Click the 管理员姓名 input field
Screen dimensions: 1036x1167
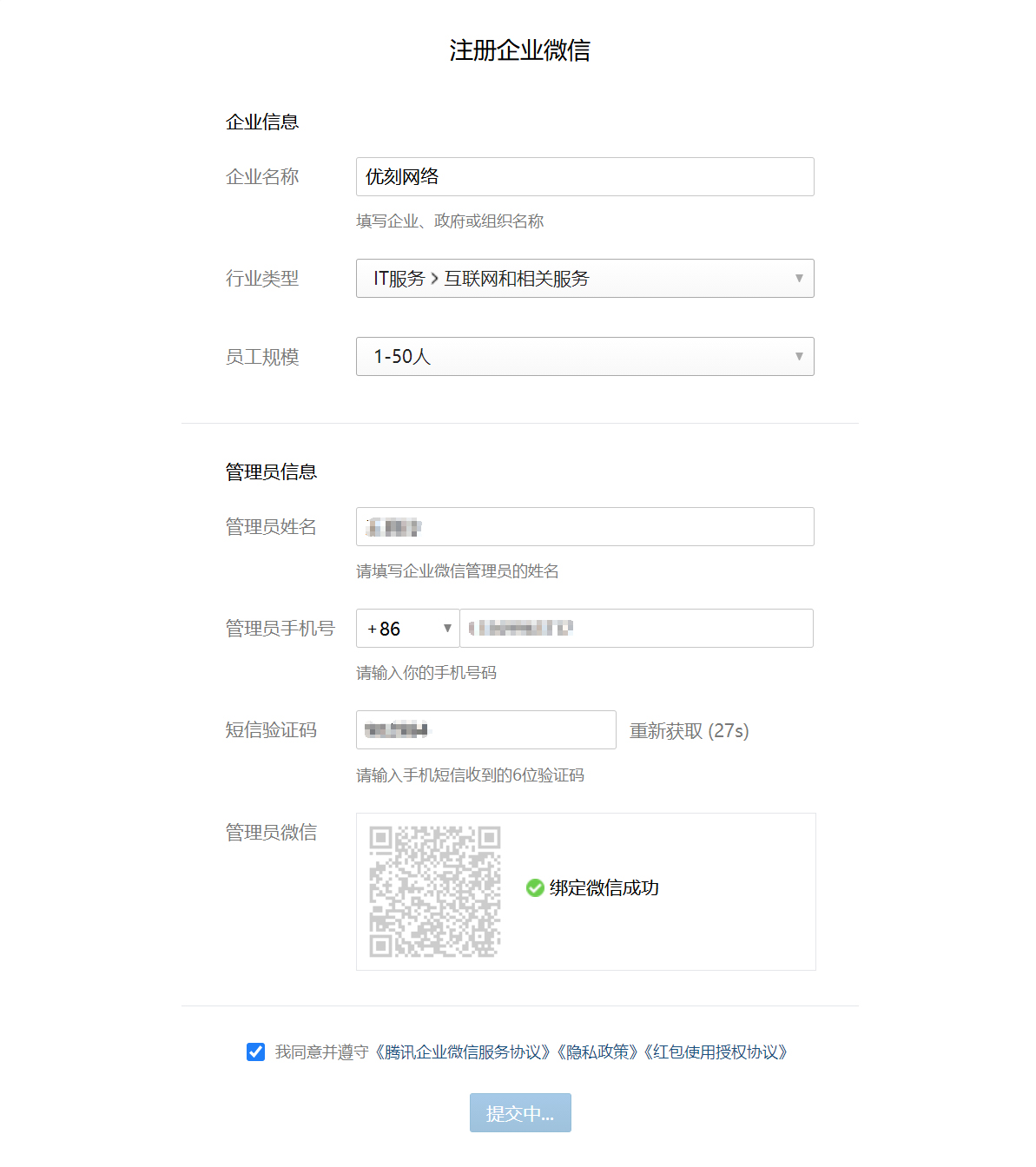click(584, 526)
